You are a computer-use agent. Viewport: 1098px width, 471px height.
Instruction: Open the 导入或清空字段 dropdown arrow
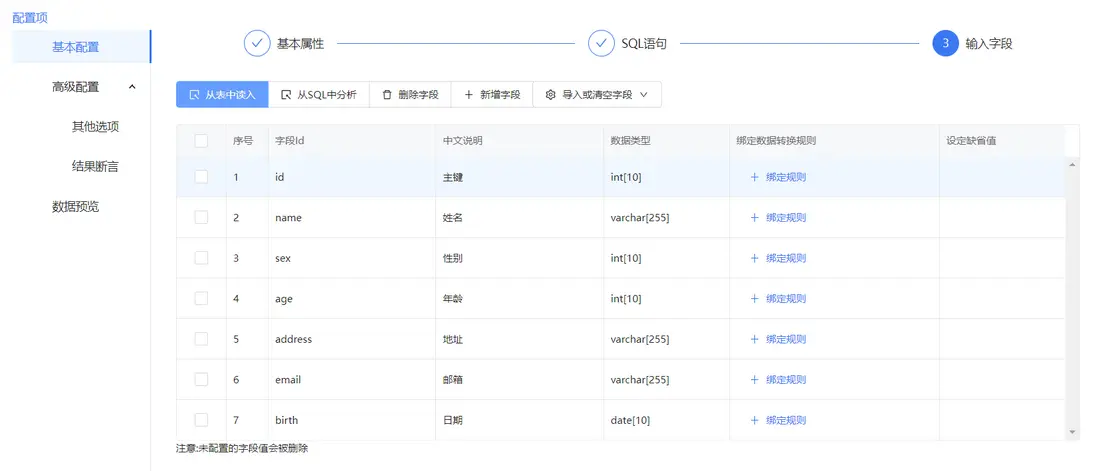pos(644,95)
